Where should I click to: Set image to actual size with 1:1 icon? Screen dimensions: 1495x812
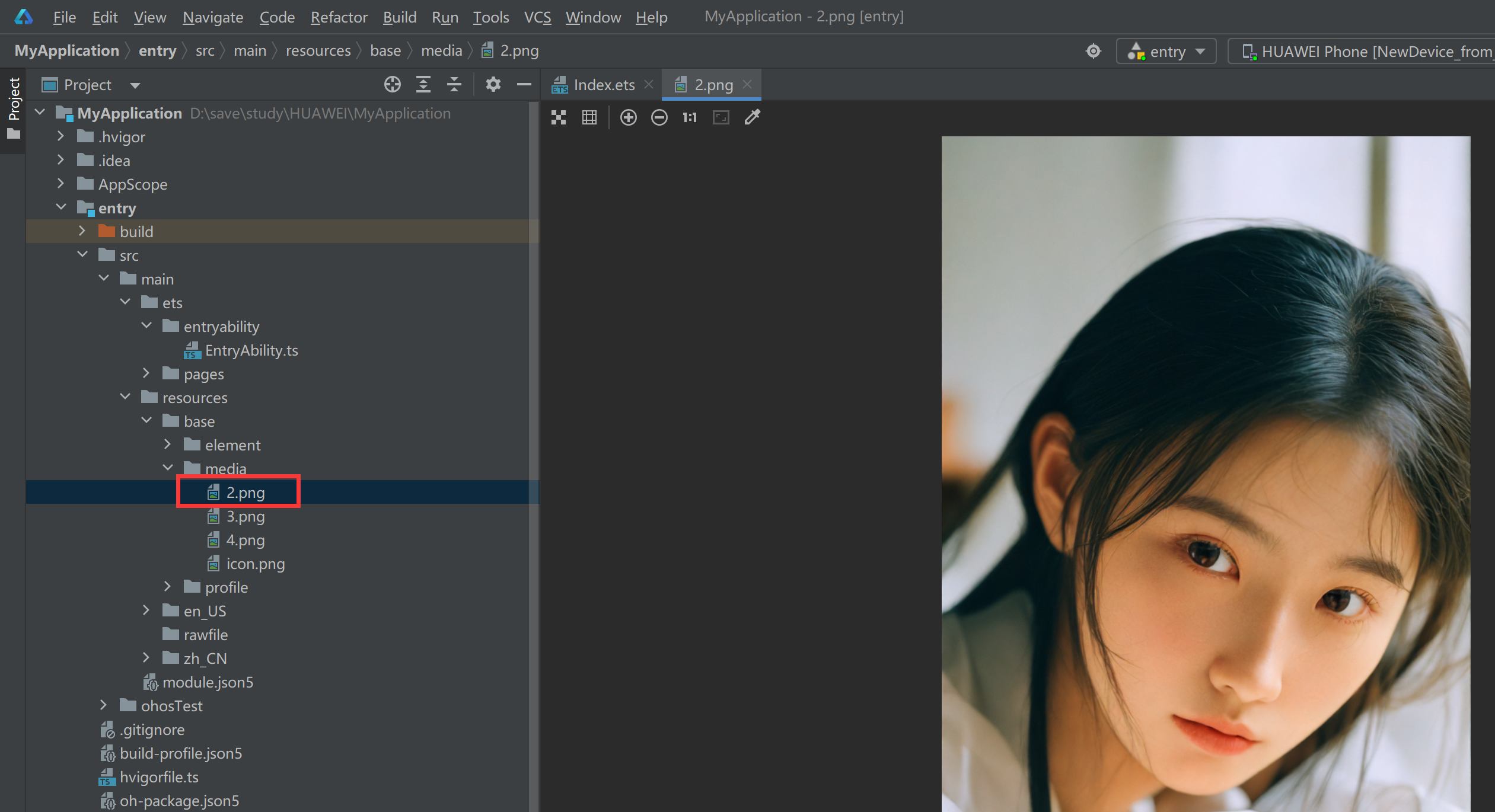point(688,117)
